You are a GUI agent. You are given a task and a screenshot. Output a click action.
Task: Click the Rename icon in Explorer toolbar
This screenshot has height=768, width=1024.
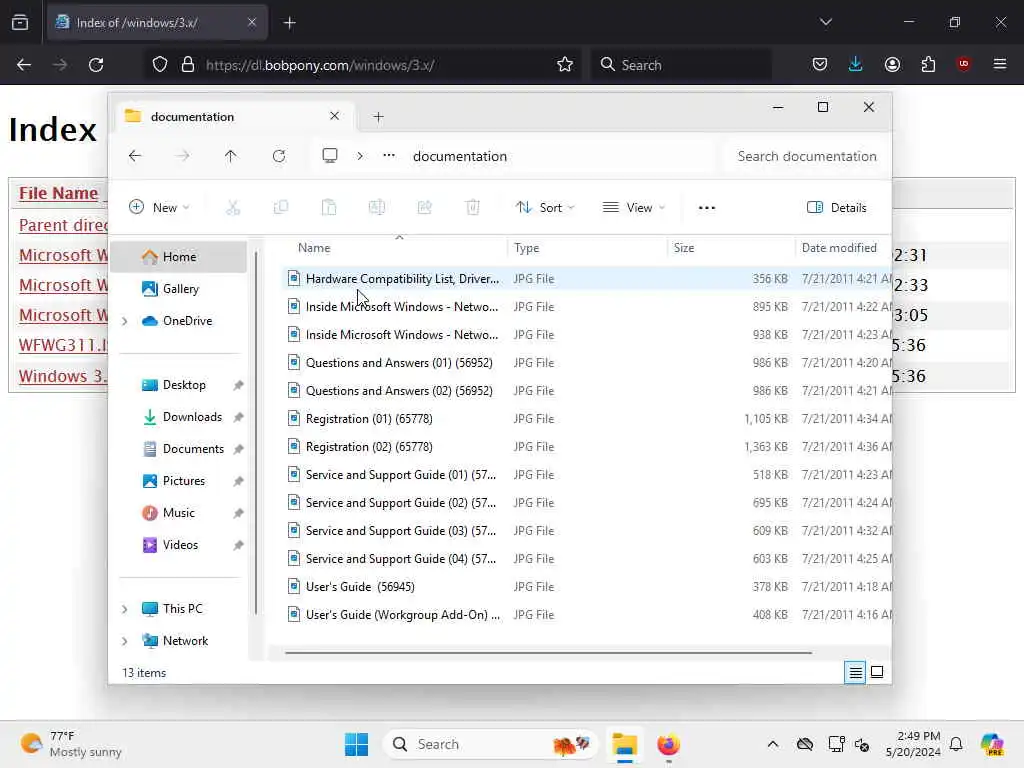[377, 208]
